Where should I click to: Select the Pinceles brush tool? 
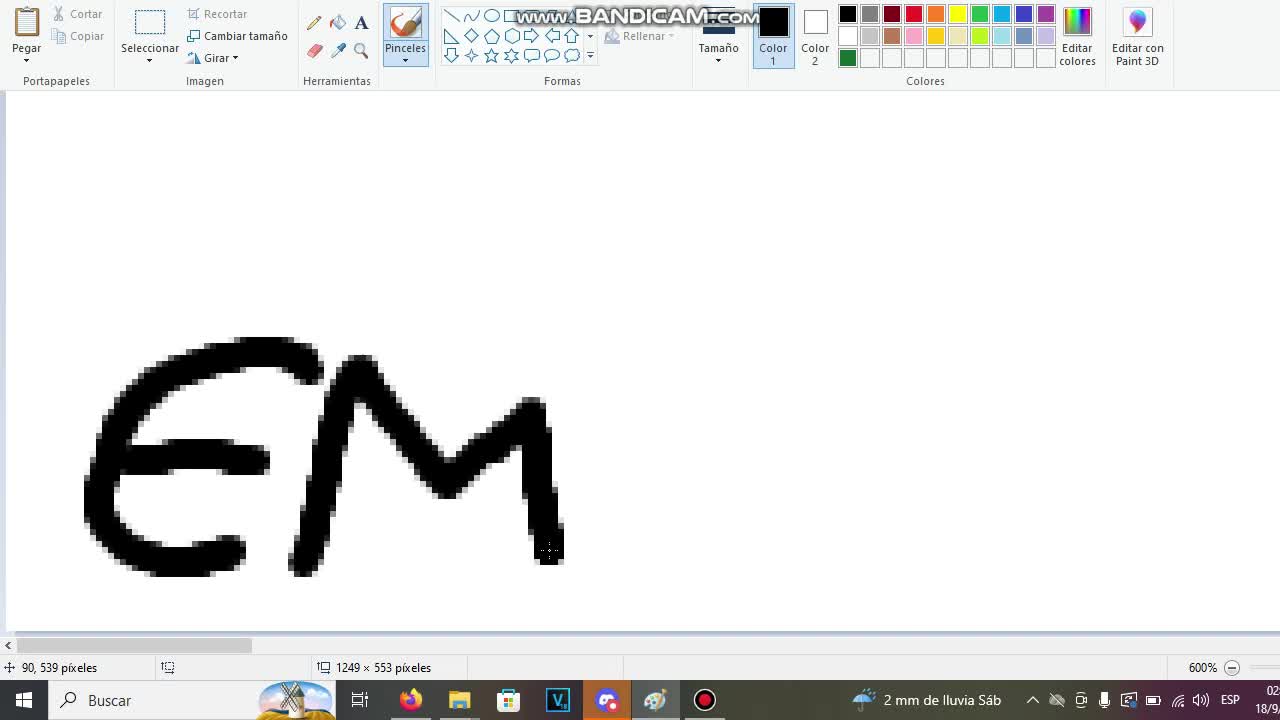(x=405, y=23)
